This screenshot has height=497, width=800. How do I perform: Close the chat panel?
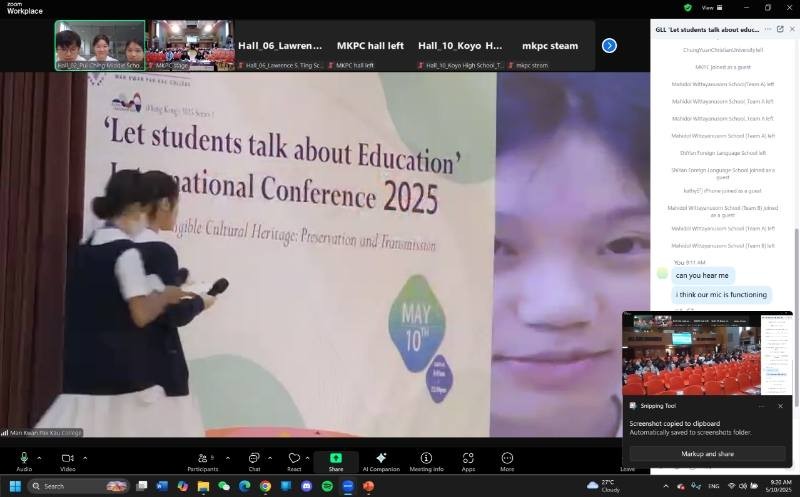pyautogui.click(x=792, y=29)
